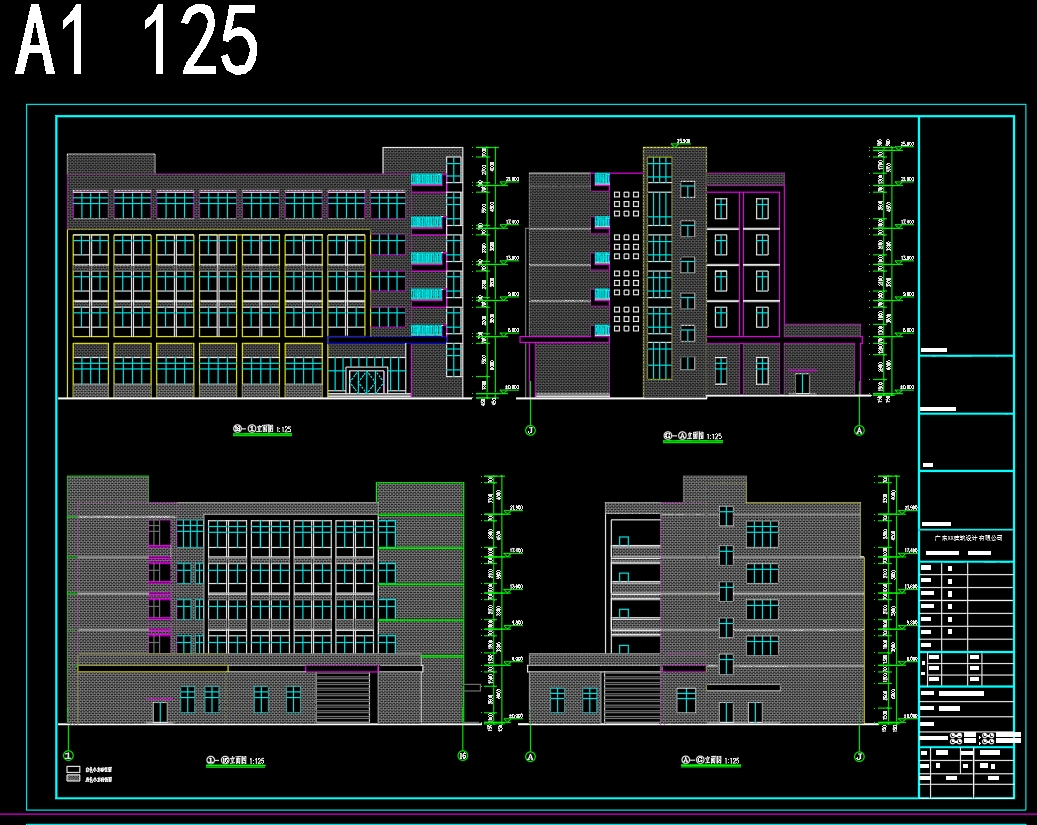
Task: Click the grid axis bubble 1 at bottom-left
Action: tap(68, 756)
